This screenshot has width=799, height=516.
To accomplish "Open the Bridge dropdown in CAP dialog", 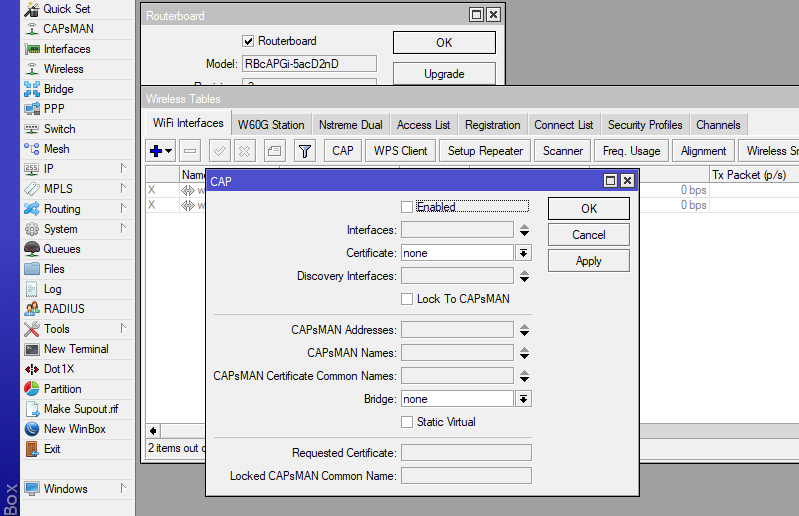I will click(x=524, y=399).
